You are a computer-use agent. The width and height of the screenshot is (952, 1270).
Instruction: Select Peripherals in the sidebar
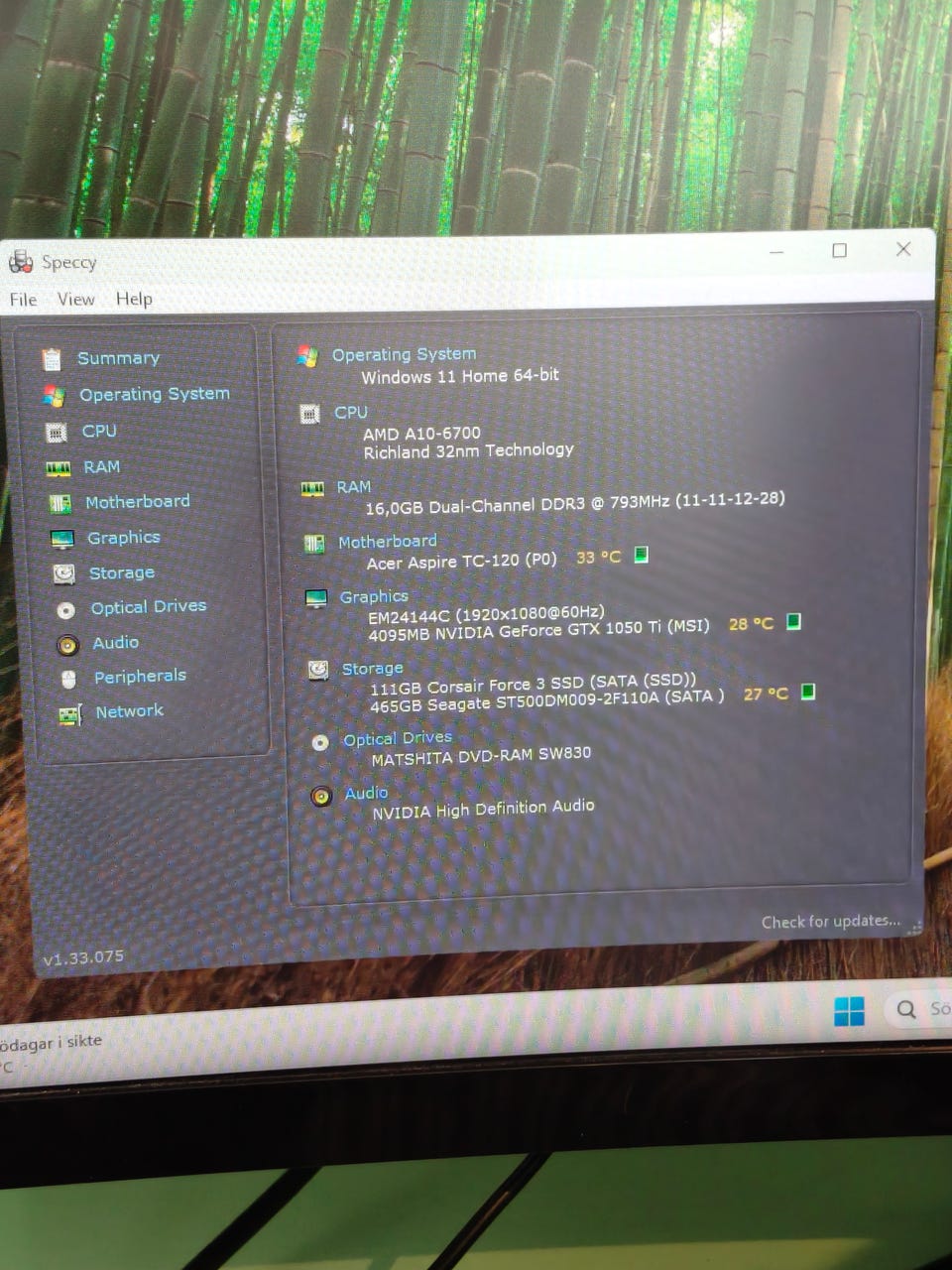pyautogui.click(x=140, y=676)
